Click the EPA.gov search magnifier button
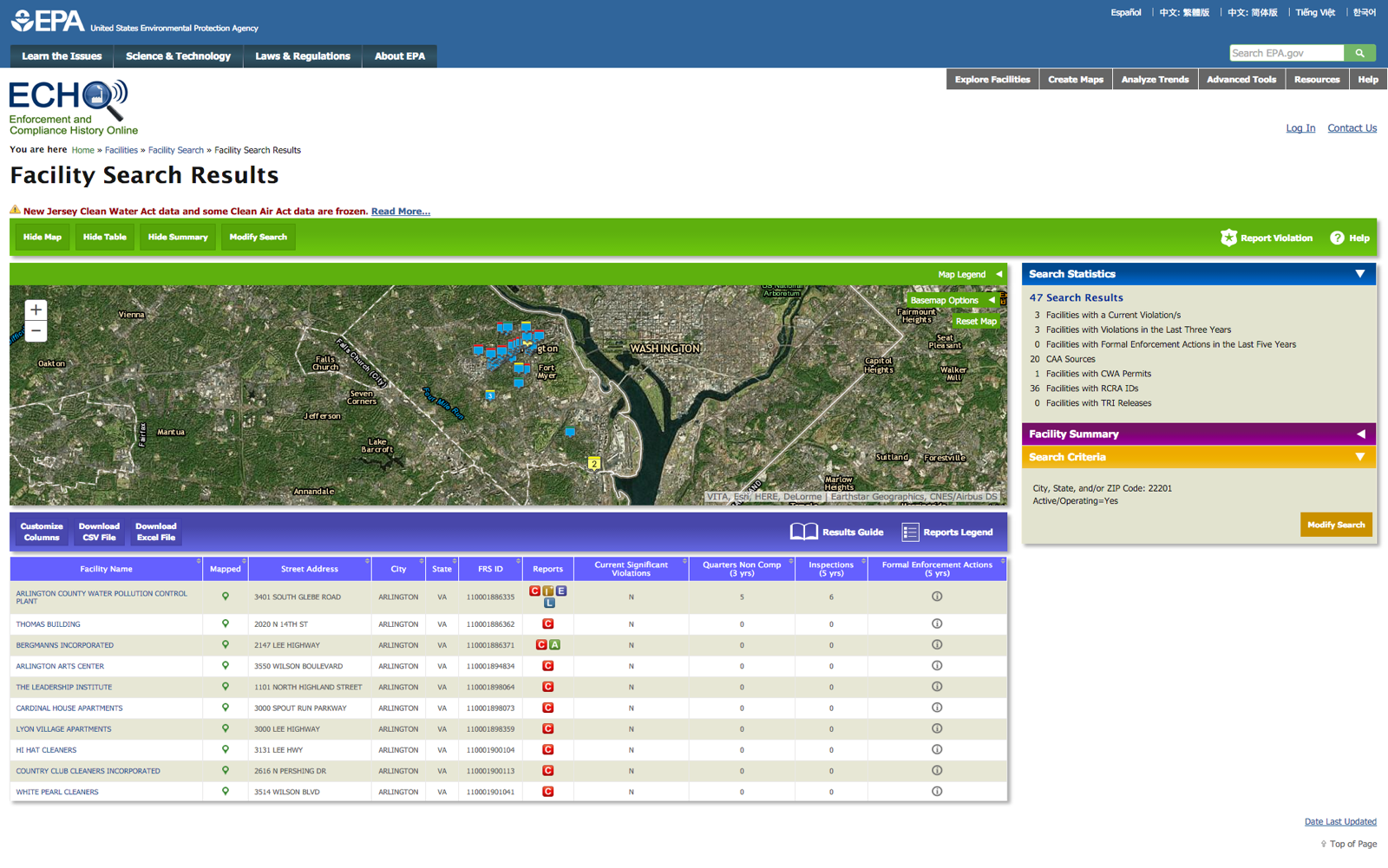The height and width of the screenshot is (868, 1388). 1359,53
